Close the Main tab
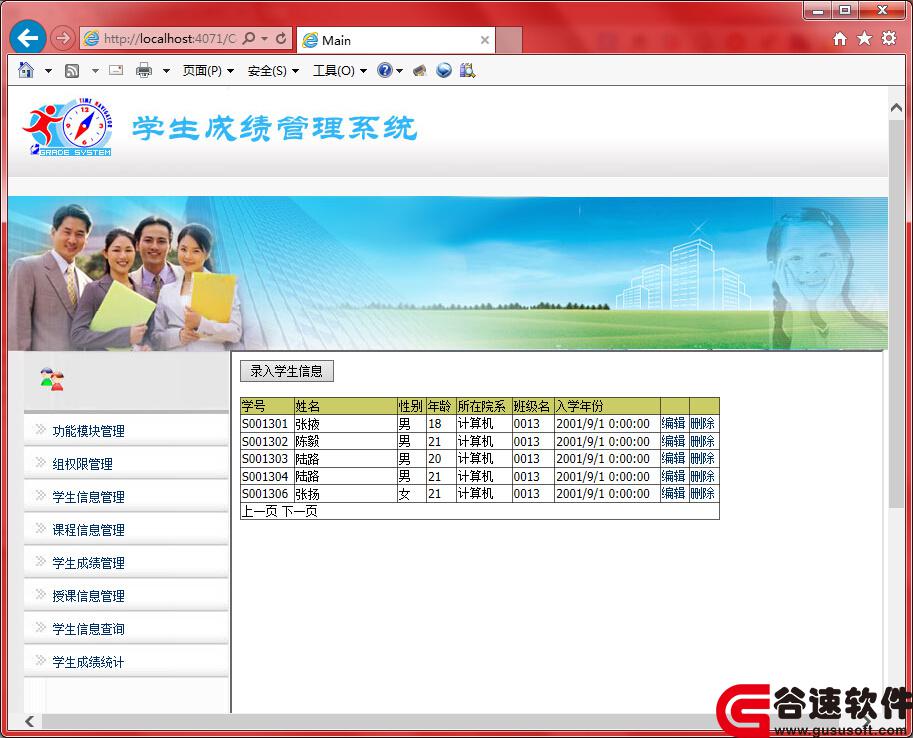Viewport: 913px width, 738px height. (484, 40)
